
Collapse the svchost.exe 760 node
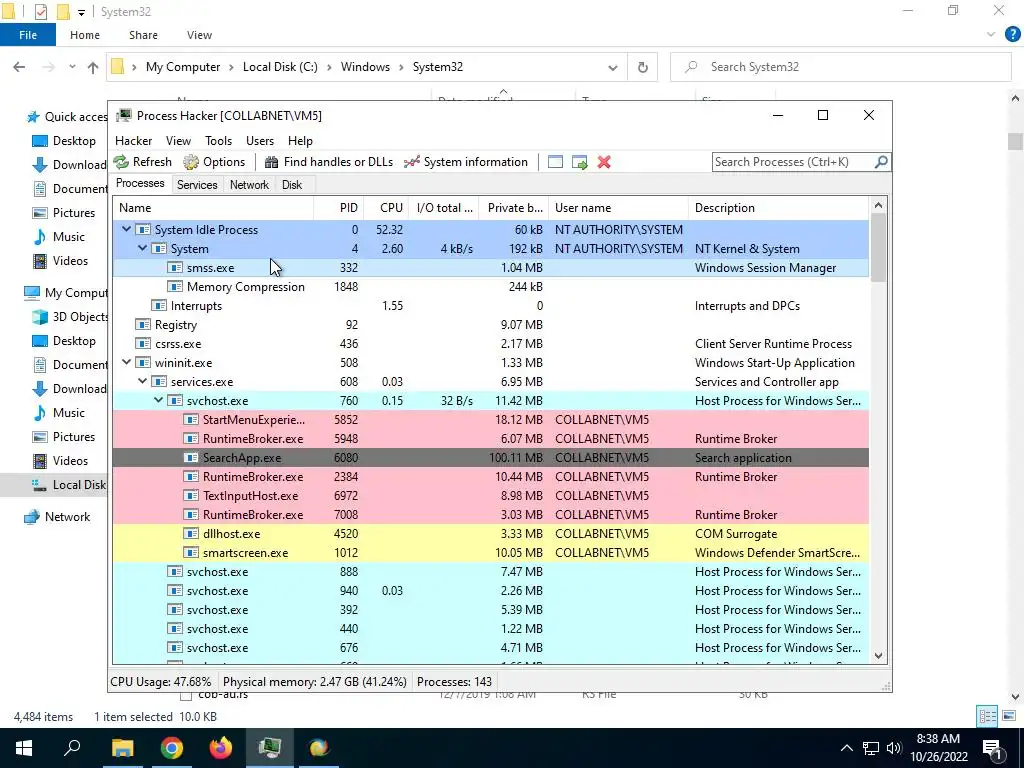[159, 400]
